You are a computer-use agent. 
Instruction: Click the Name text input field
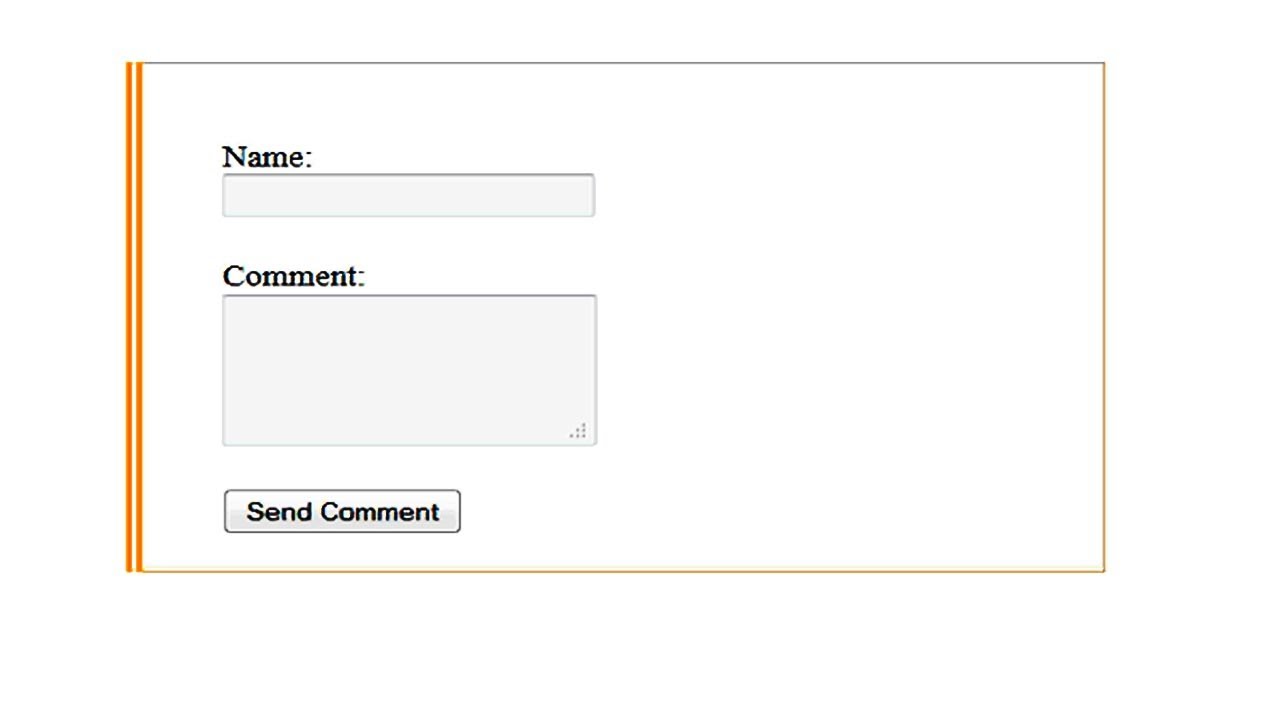(408, 196)
